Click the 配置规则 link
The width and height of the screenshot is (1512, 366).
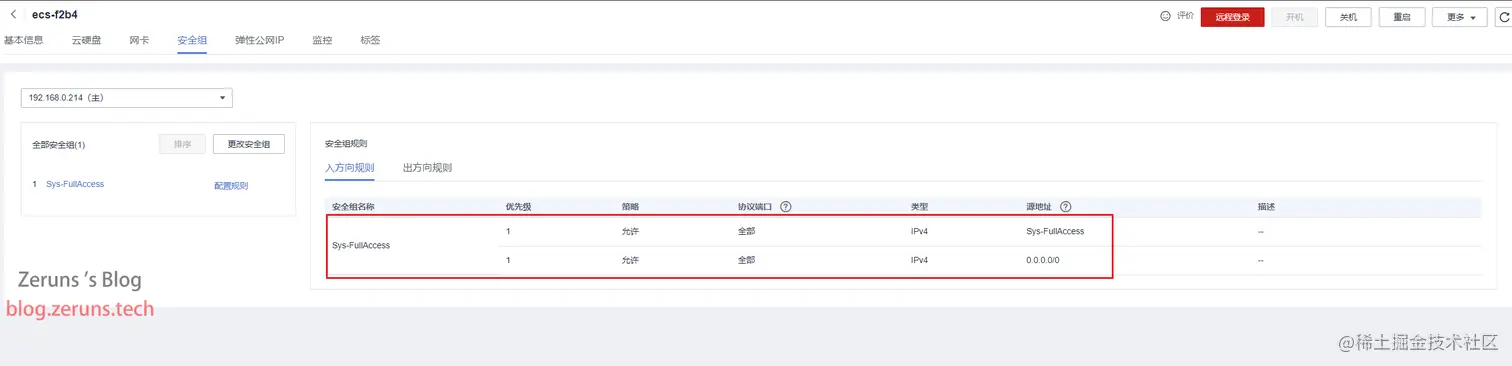[x=231, y=185]
